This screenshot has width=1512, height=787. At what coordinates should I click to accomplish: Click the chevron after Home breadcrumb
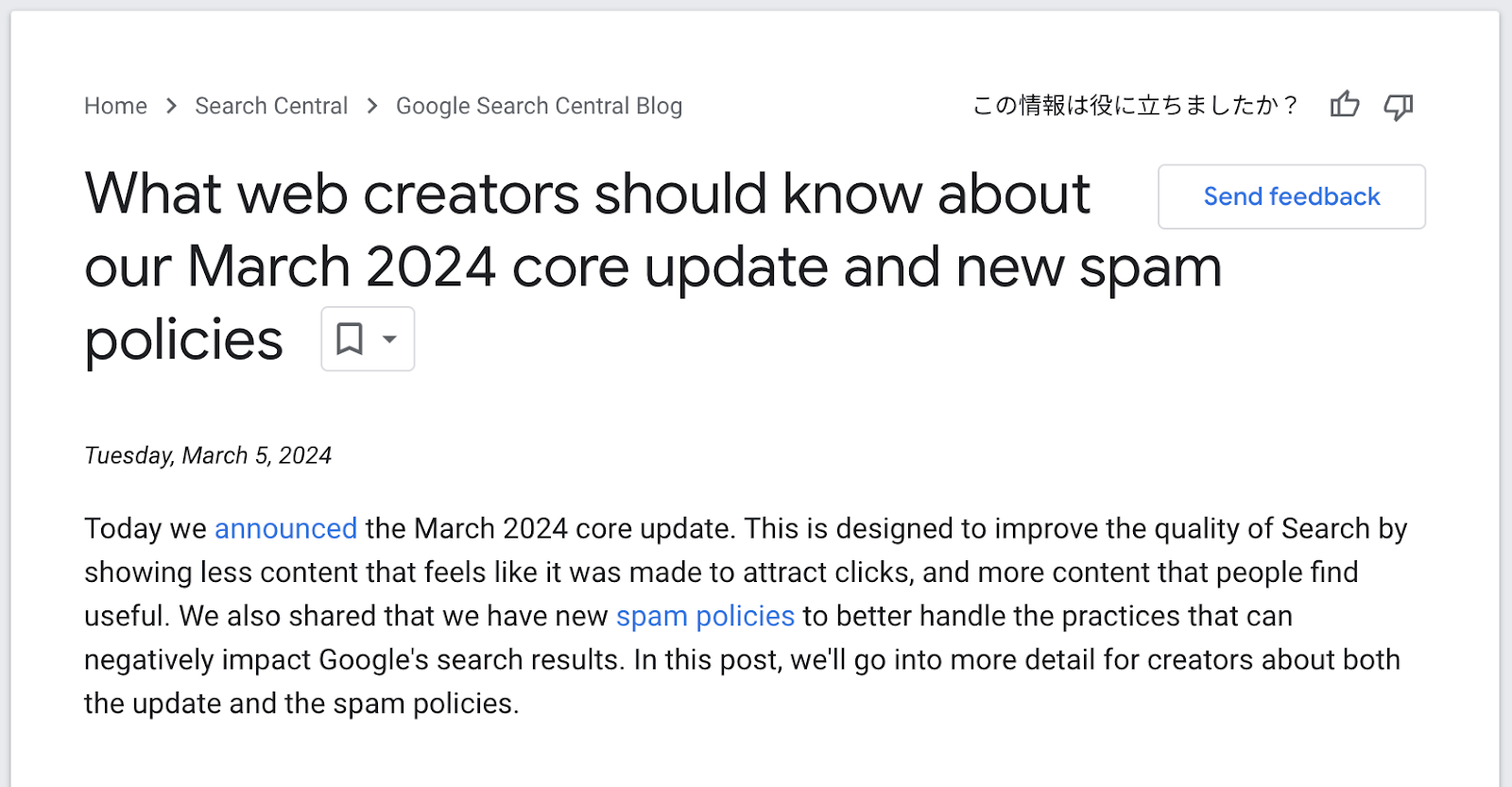point(171,106)
